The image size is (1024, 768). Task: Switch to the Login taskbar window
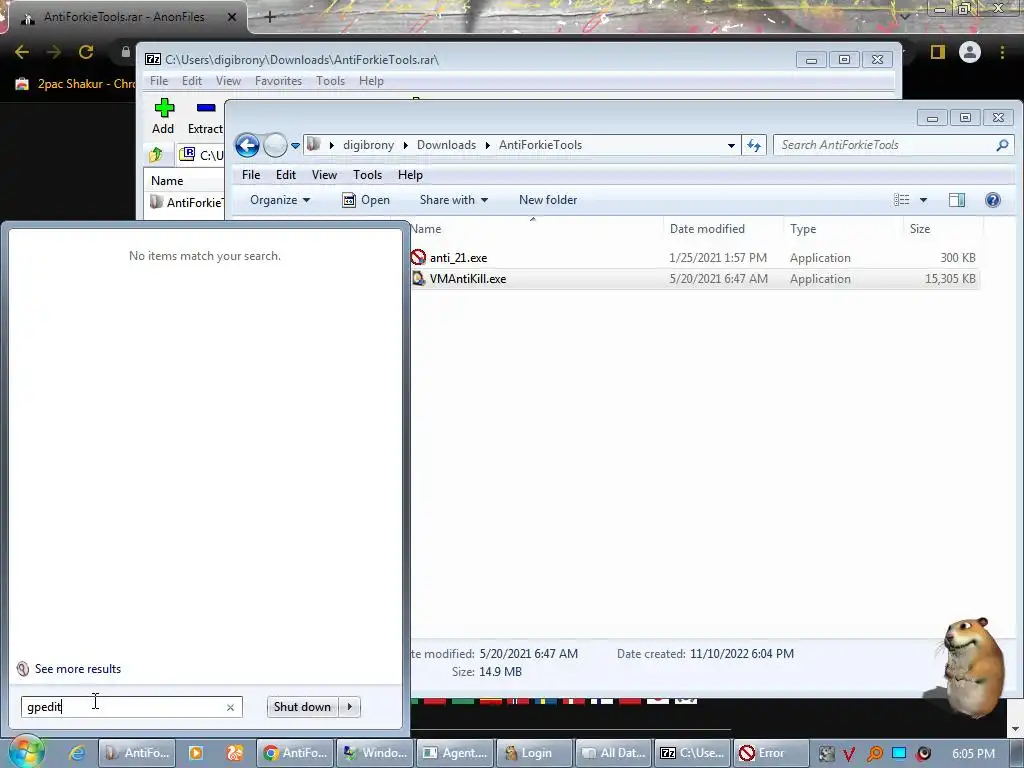tap(534, 753)
